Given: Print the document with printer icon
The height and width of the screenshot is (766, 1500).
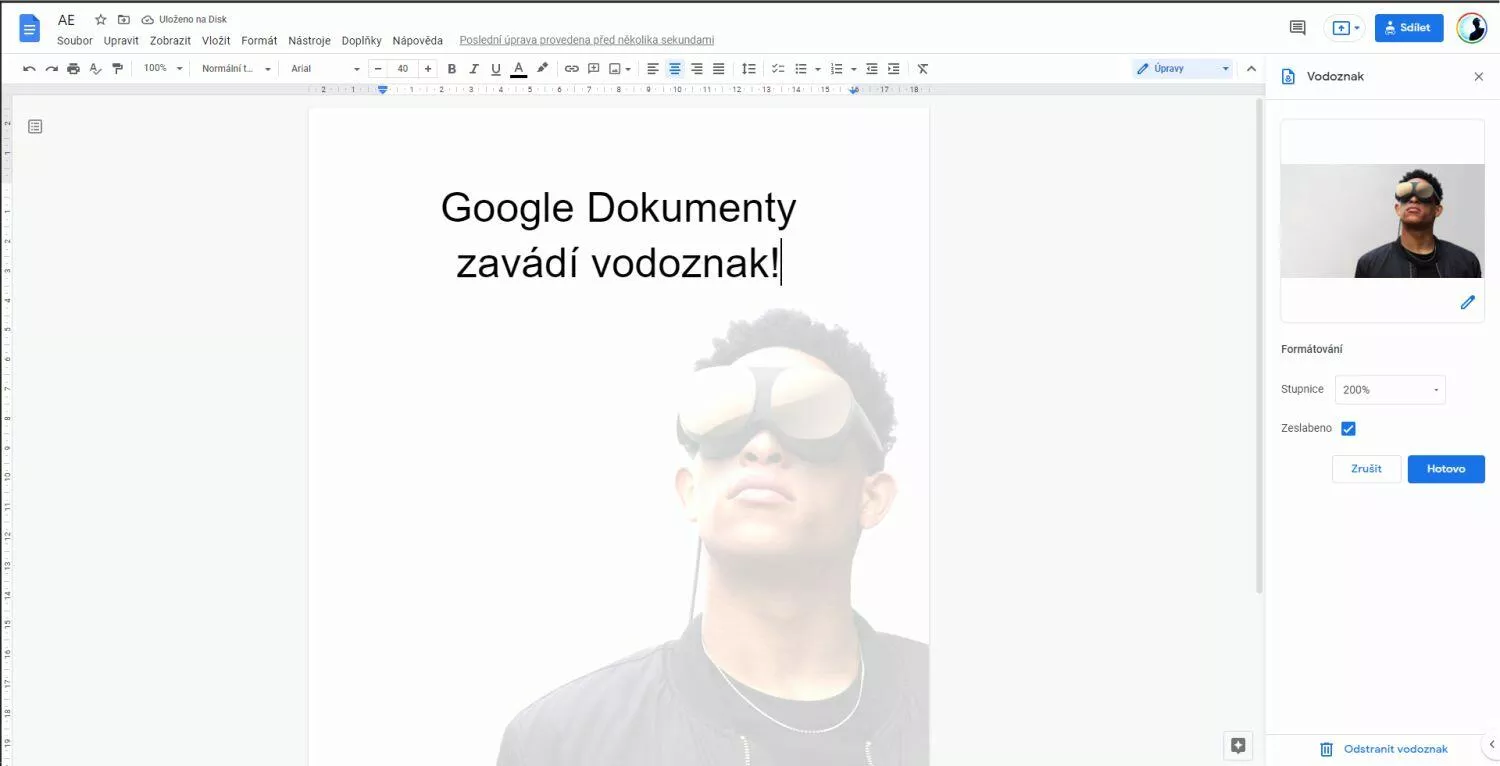Looking at the screenshot, I should [x=73, y=69].
